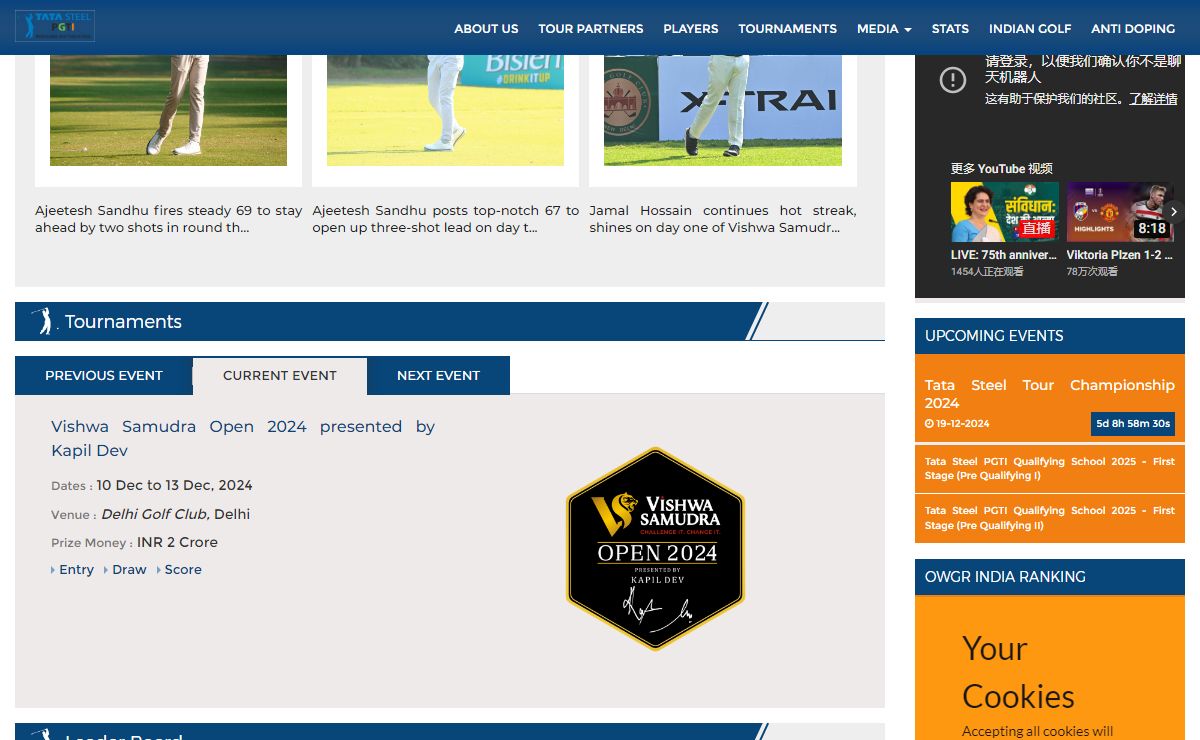Open Vishwa Samudra Open 2024 tournament title

pyautogui.click(x=243, y=438)
